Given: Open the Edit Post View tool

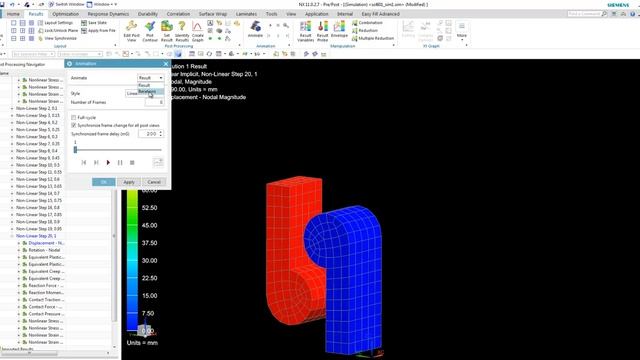Looking at the screenshot, I should click(131, 31).
